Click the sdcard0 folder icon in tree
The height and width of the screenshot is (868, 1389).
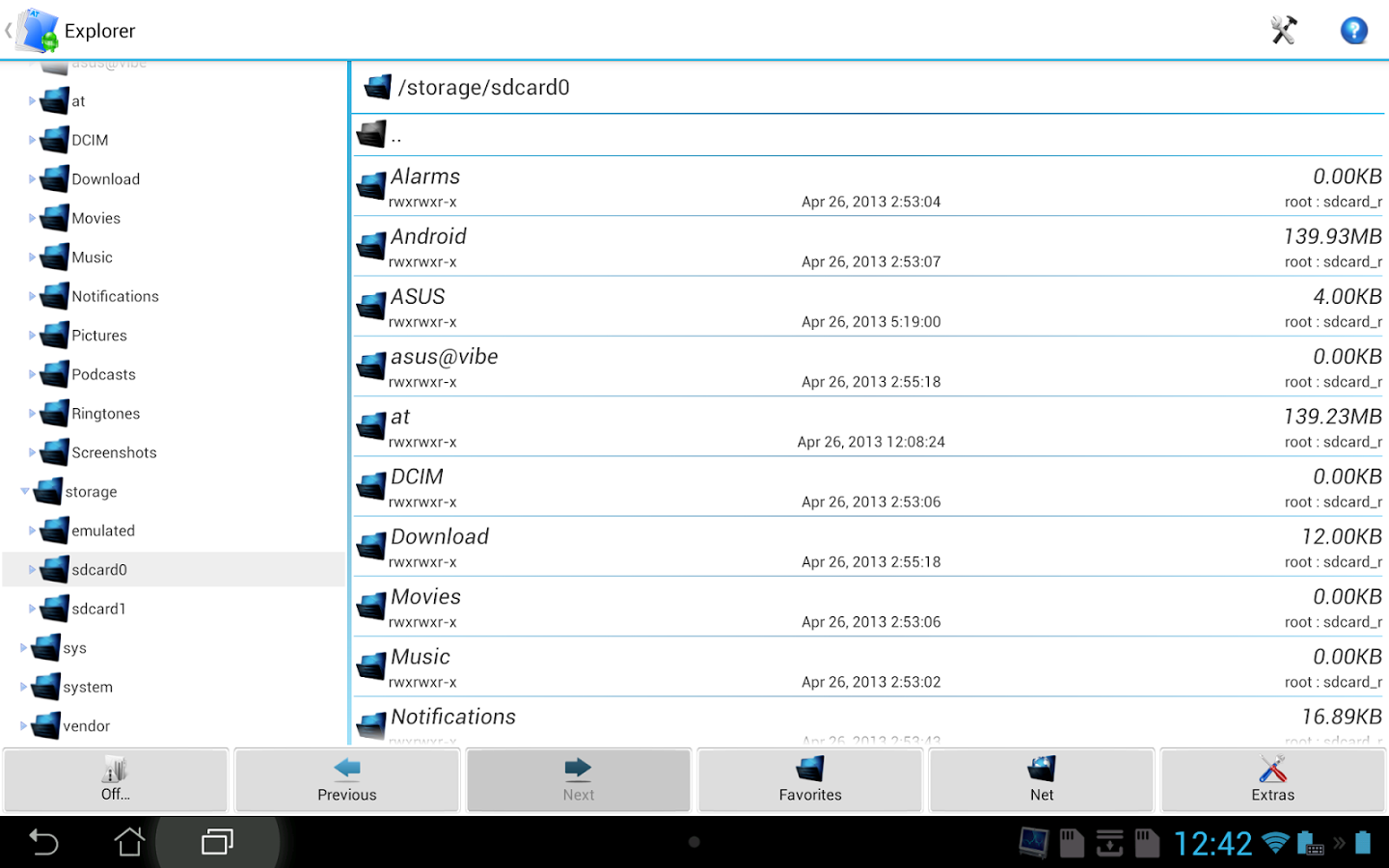(x=55, y=569)
